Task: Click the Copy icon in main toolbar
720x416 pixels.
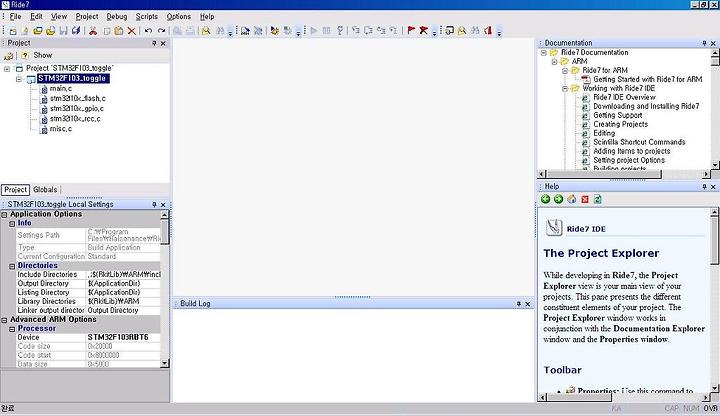Action: click(x=107, y=31)
